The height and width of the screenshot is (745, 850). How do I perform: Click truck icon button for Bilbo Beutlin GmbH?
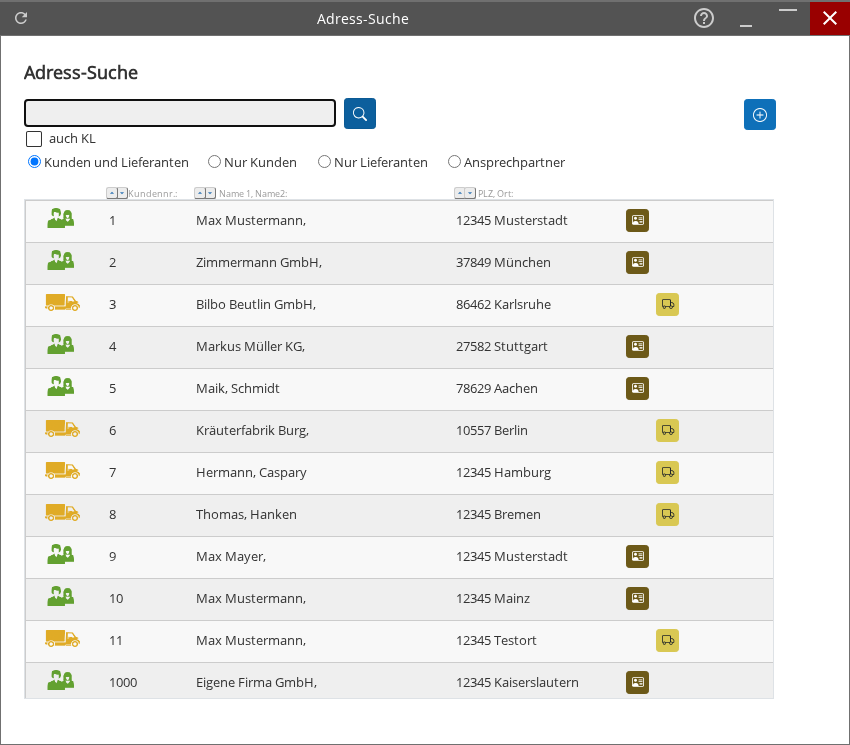(667, 304)
